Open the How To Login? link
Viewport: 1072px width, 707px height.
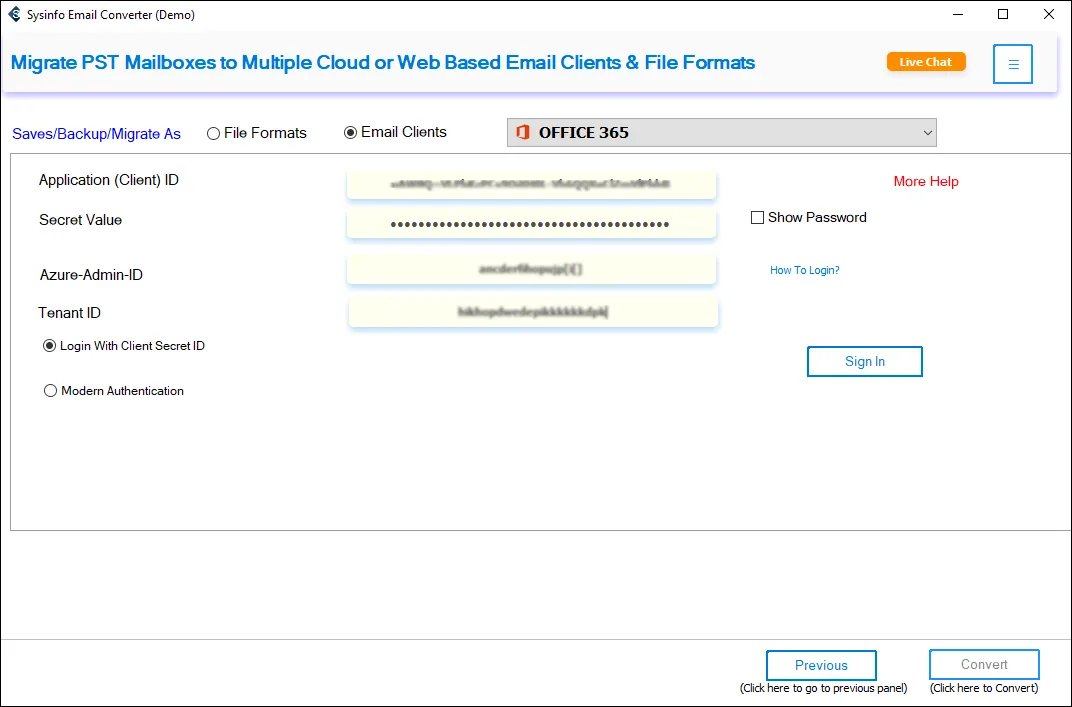(x=804, y=270)
